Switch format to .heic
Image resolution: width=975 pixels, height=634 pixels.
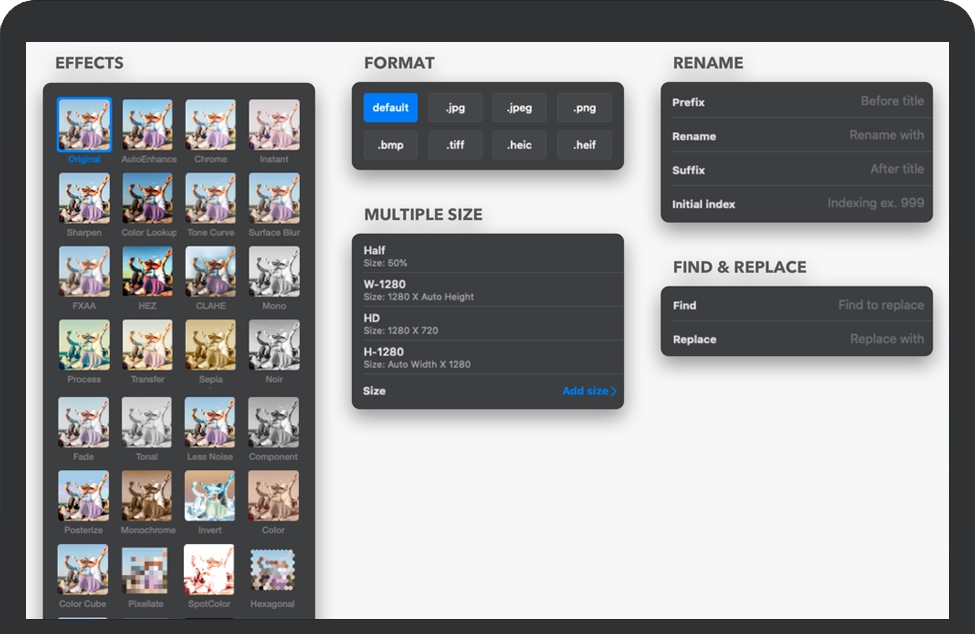point(519,145)
